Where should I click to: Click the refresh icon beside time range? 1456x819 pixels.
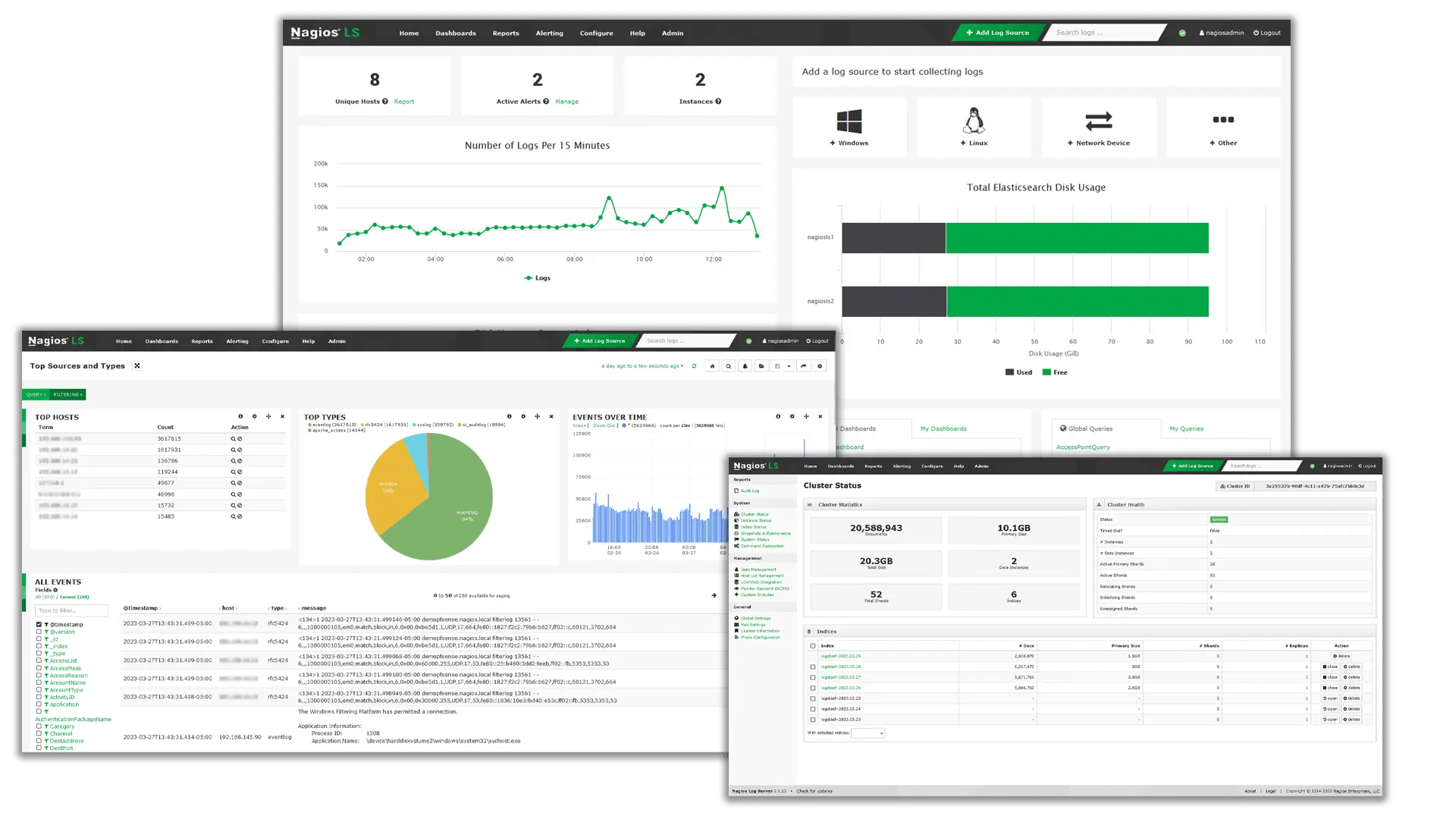[x=694, y=366]
